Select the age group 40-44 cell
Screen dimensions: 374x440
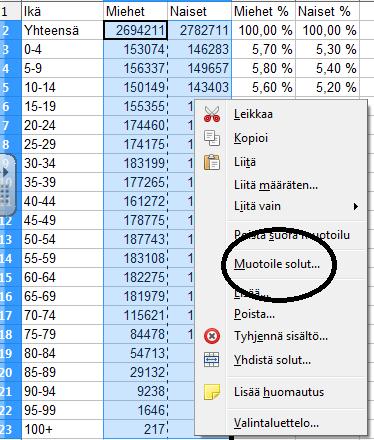click(62, 201)
